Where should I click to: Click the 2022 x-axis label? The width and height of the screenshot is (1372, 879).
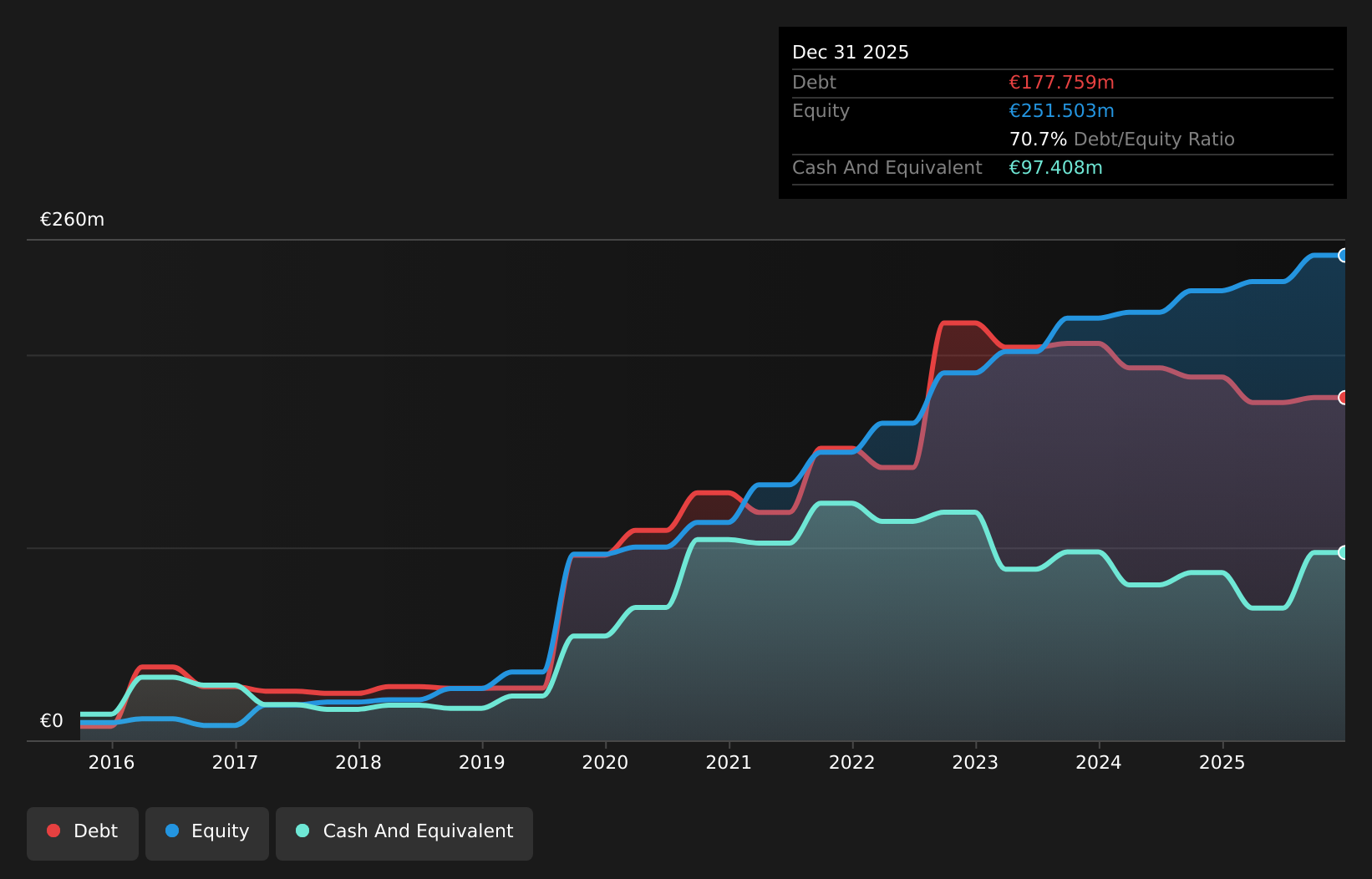852,762
